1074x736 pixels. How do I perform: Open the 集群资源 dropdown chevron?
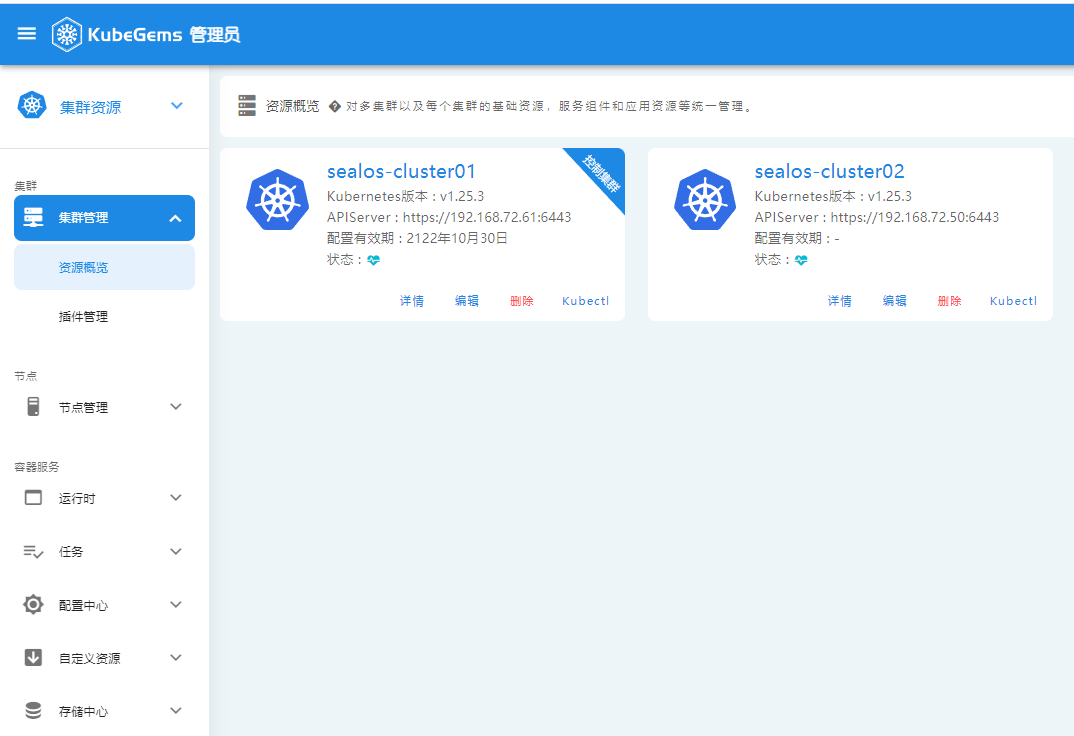pyautogui.click(x=177, y=105)
